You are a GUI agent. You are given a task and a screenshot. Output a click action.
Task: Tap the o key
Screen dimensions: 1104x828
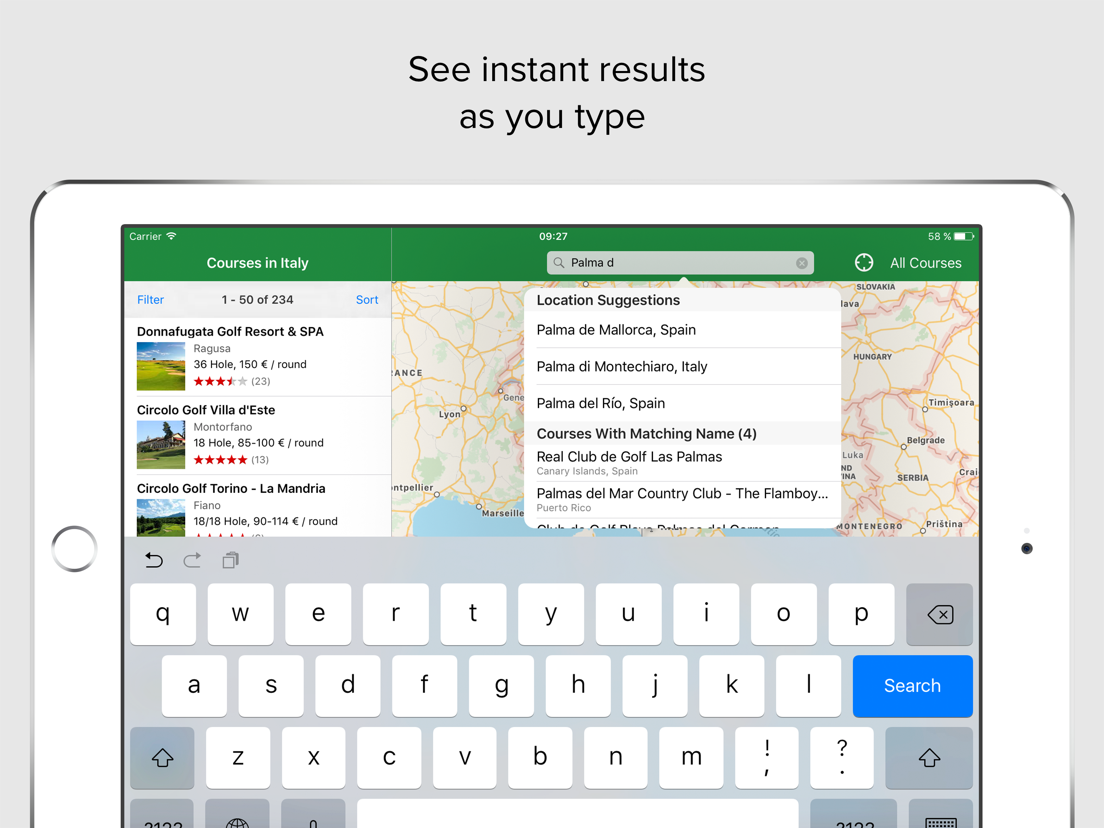[784, 614]
